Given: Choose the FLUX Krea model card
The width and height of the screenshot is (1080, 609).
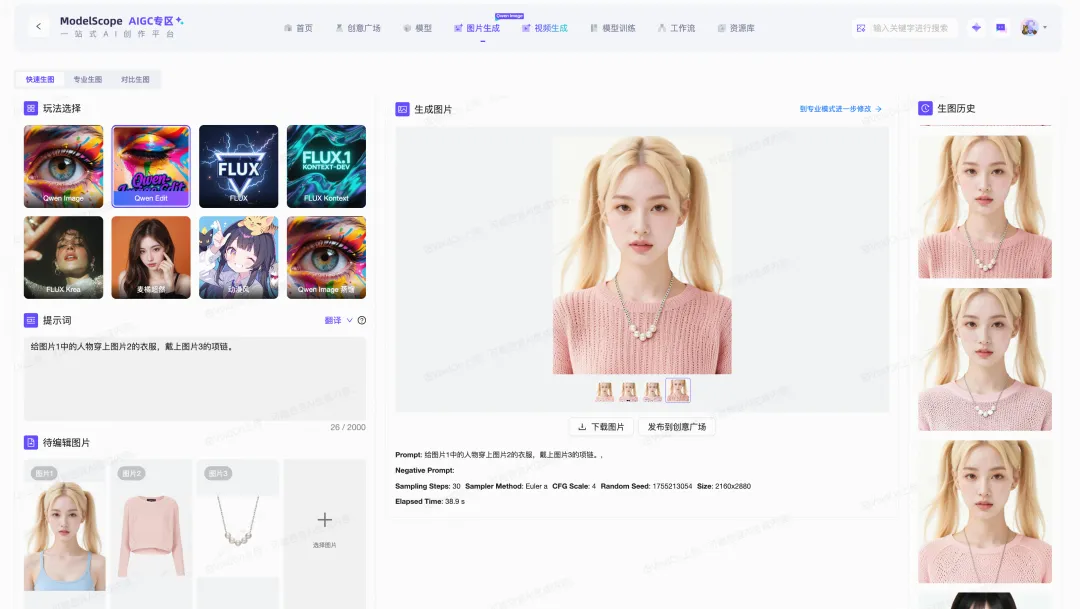Looking at the screenshot, I should tap(63, 257).
